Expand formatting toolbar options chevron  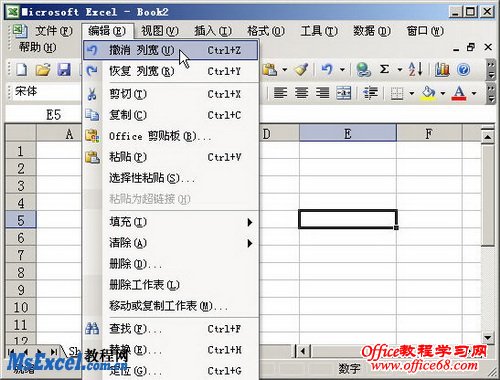[x=491, y=95]
